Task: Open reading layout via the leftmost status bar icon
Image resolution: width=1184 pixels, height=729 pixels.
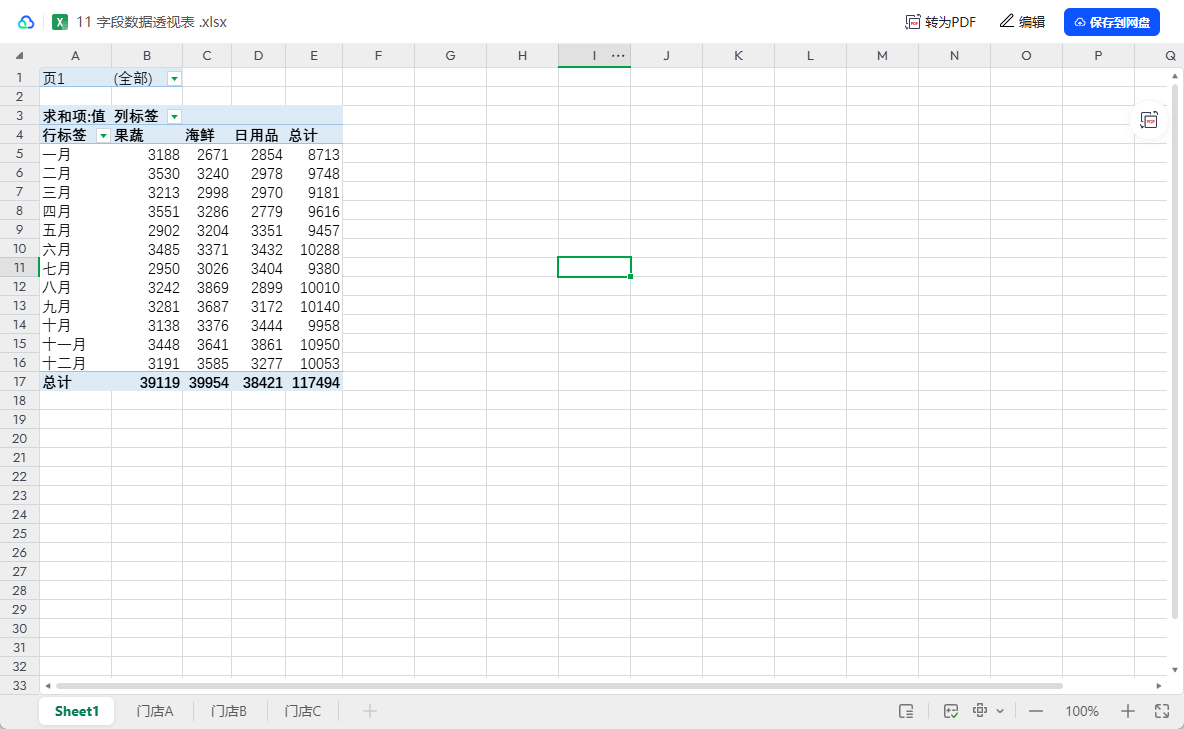Action: click(x=907, y=711)
